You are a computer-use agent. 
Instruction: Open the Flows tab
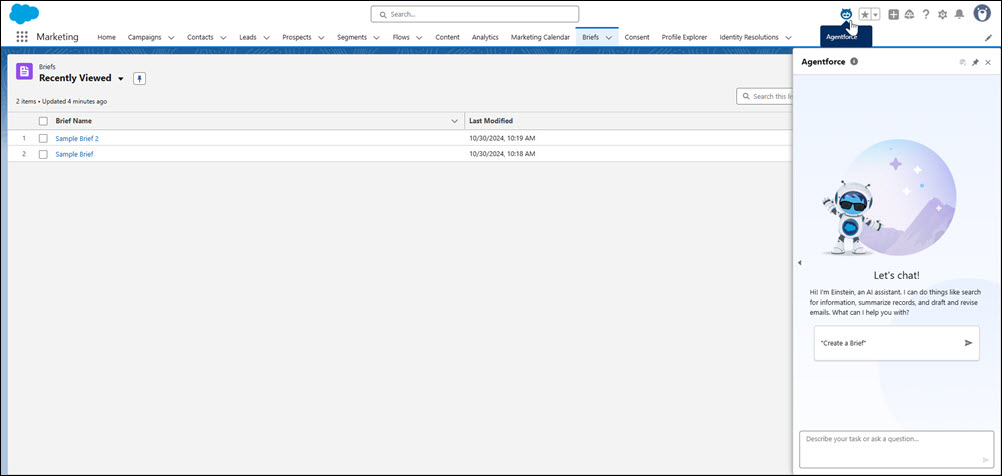401,37
